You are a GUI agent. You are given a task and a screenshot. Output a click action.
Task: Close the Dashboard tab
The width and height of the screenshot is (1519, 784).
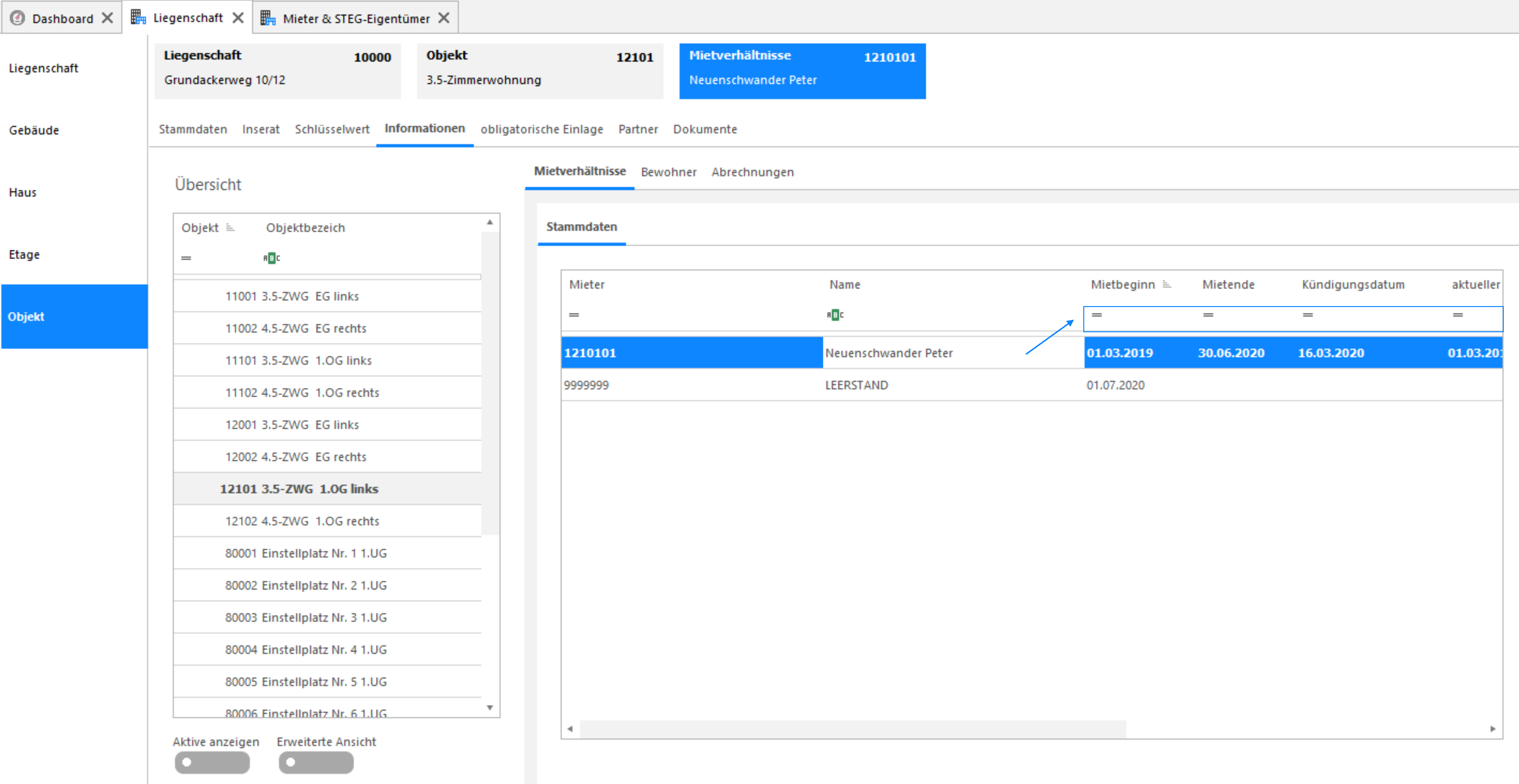pyautogui.click(x=107, y=18)
